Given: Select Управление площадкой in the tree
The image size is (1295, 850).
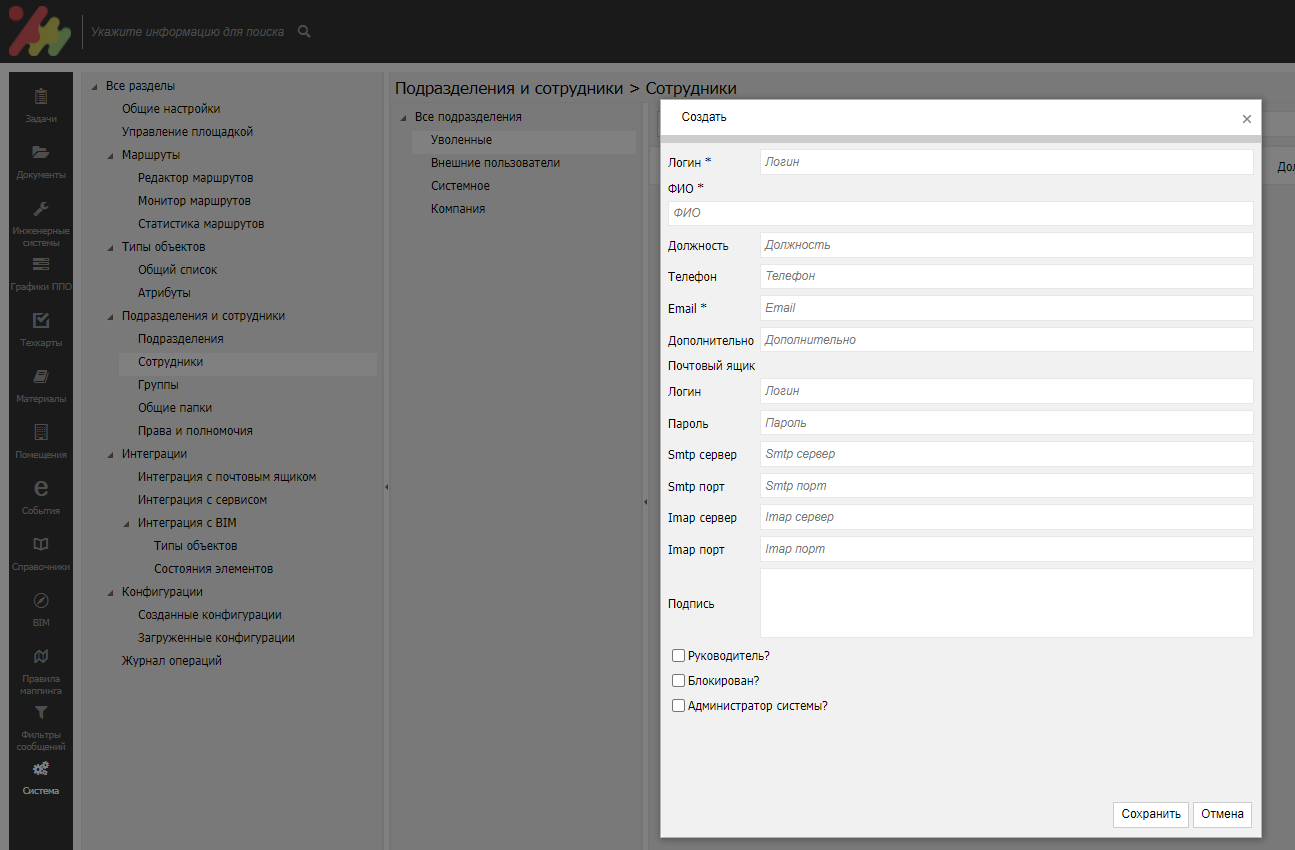Looking at the screenshot, I should pos(187,132).
